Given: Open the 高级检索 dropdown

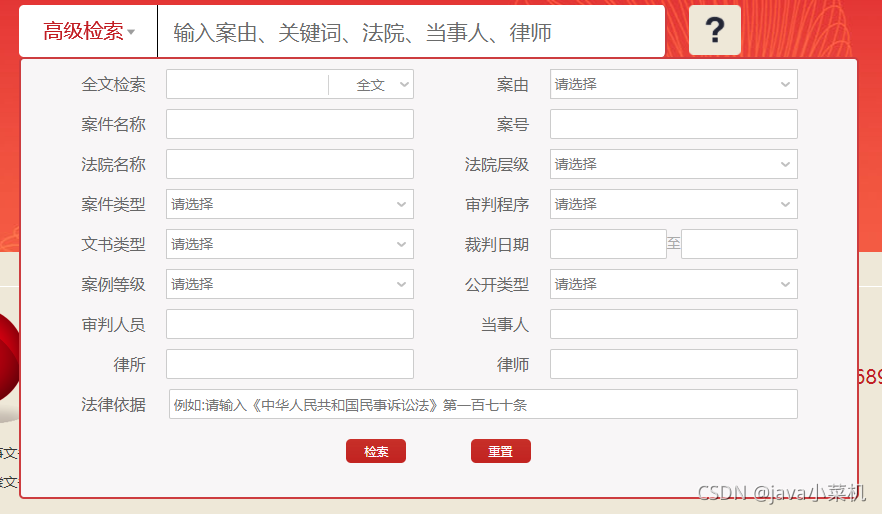Looking at the screenshot, I should [x=88, y=31].
